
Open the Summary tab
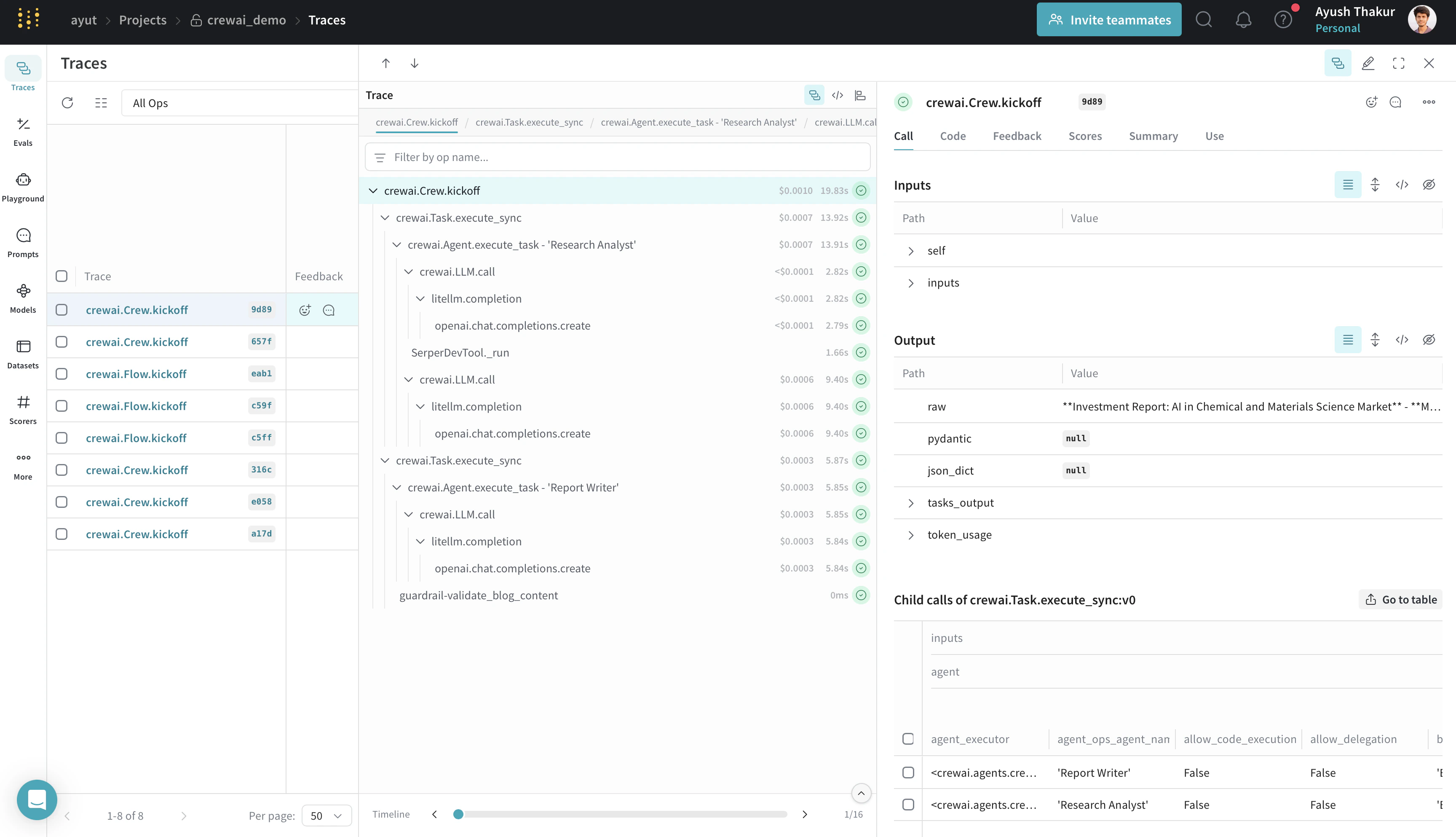1153,136
